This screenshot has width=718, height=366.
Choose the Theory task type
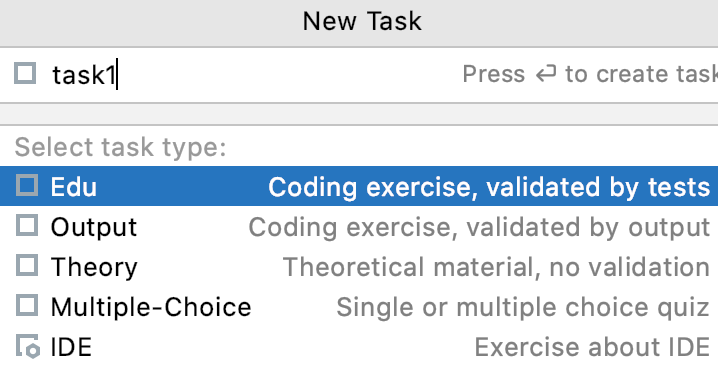(359, 266)
